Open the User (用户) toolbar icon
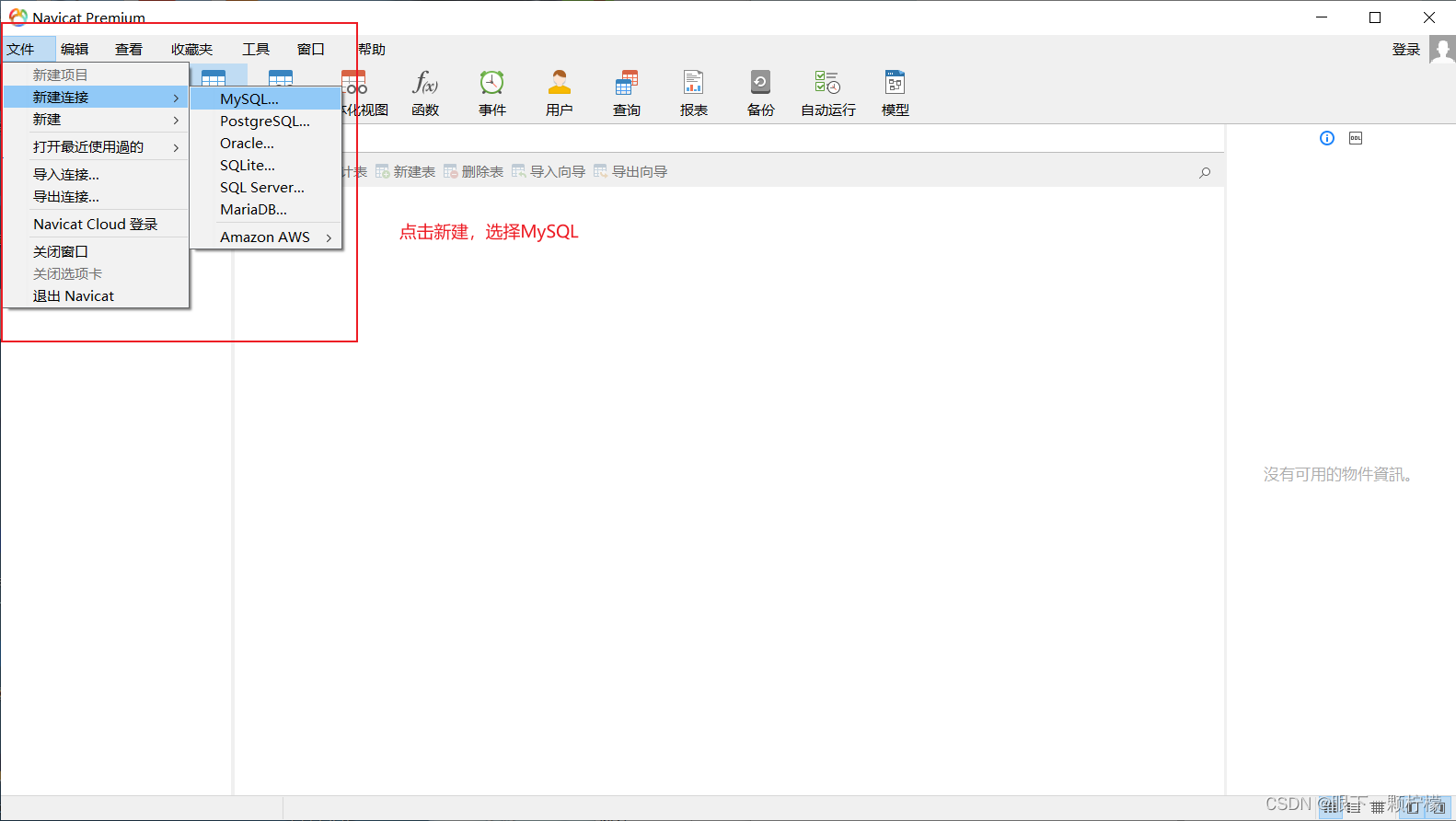 pyautogui.click(x=560, y=93)
